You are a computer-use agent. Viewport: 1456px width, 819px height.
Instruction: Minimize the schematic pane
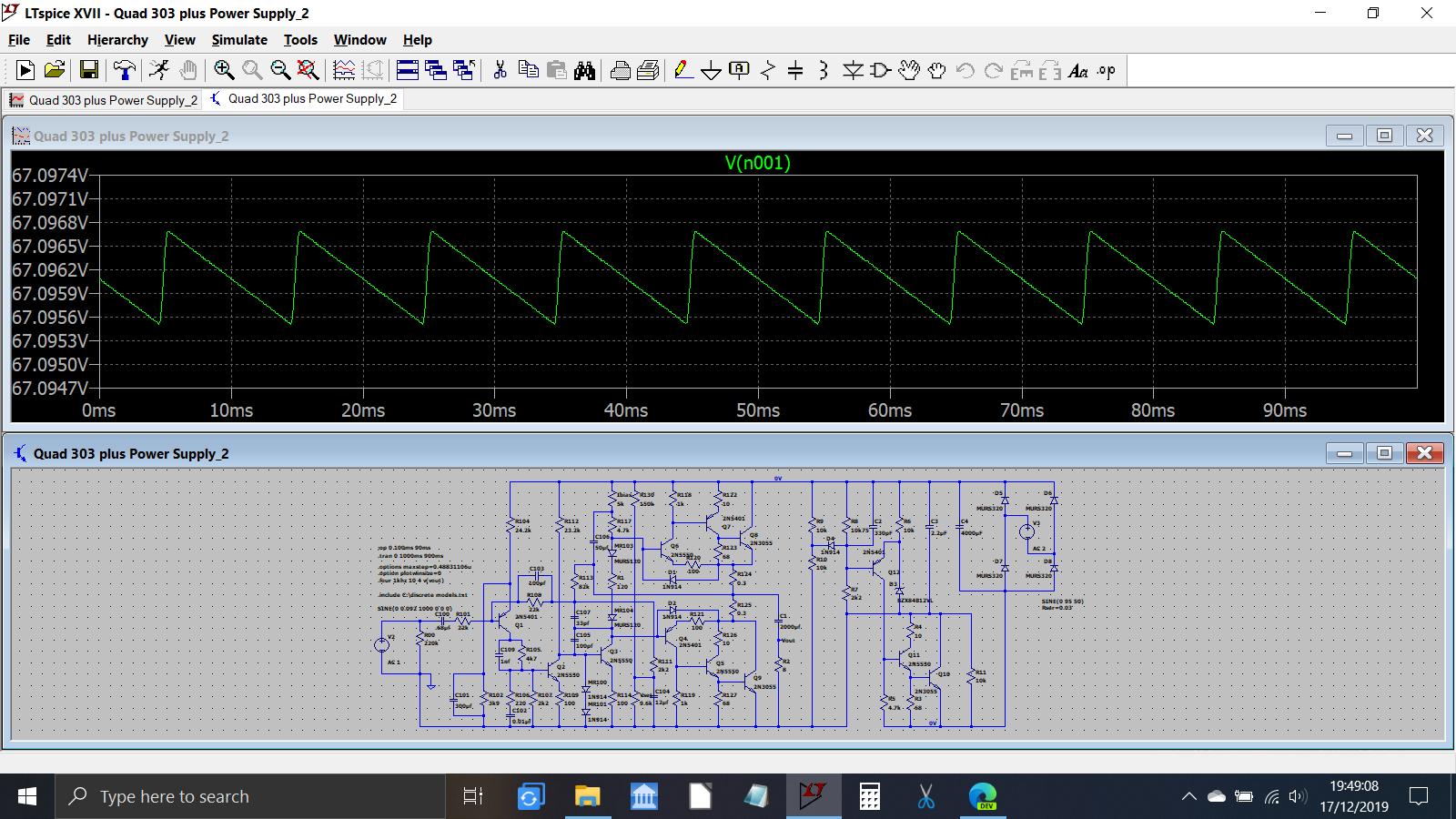tap(1344, 453)
